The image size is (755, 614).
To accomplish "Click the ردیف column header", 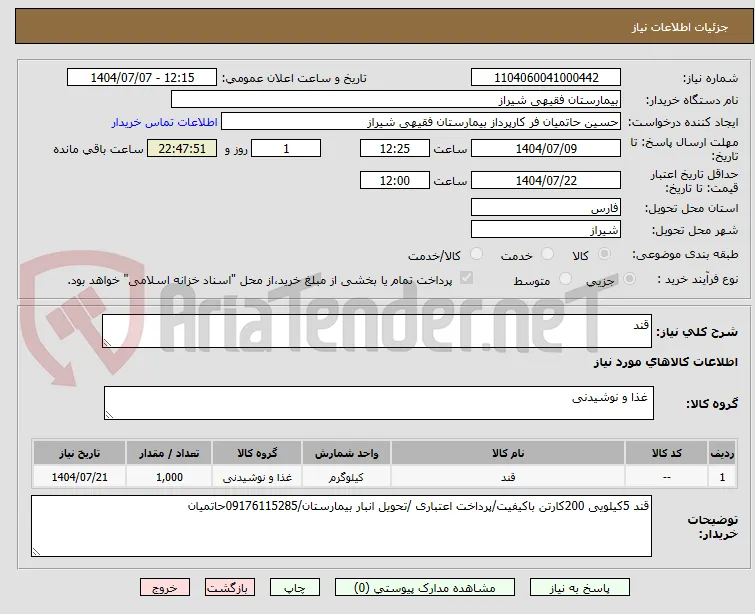I will [x=722, y=453].
